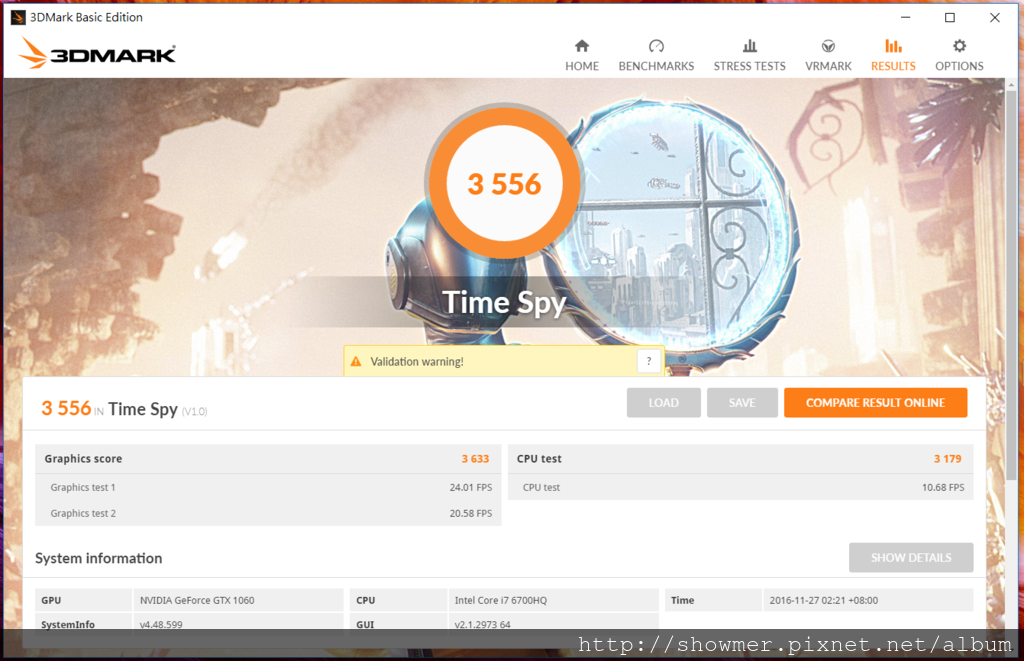The width and height of the screenshot is (1024, 661).
Task: Click the (V1.0) version label
Action: [x=195, y=411]
